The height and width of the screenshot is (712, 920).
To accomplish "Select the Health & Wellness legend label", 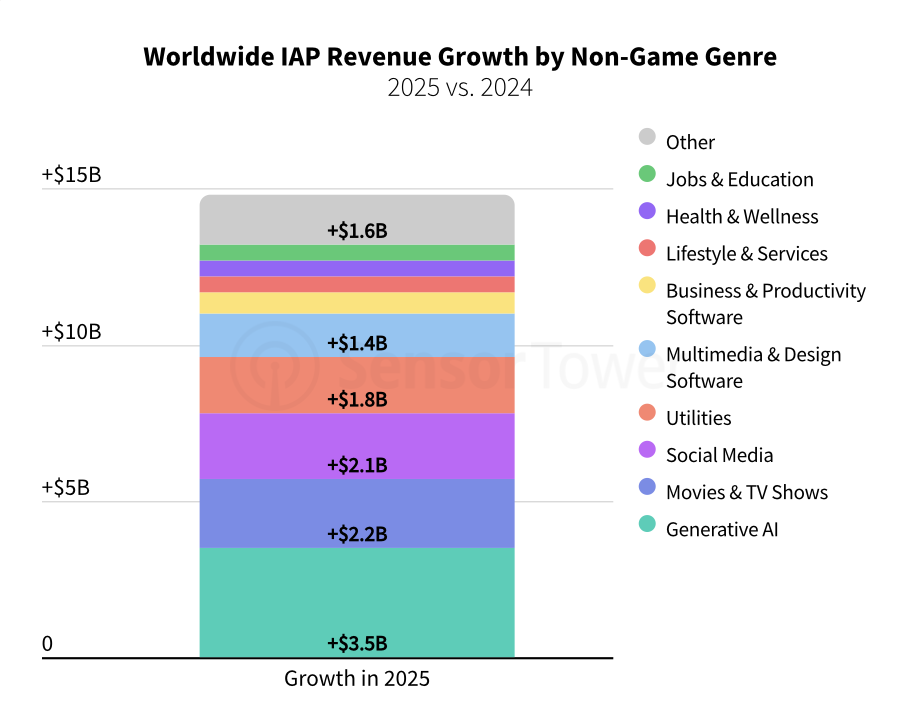I will (x=742, y=217).
